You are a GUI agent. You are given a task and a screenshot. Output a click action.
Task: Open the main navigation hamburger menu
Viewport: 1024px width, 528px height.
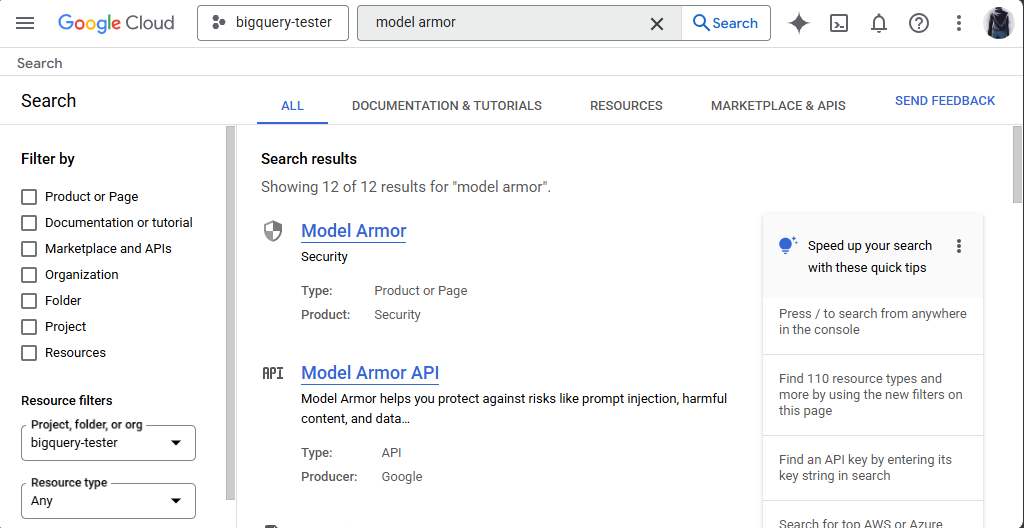coord(25,23)
